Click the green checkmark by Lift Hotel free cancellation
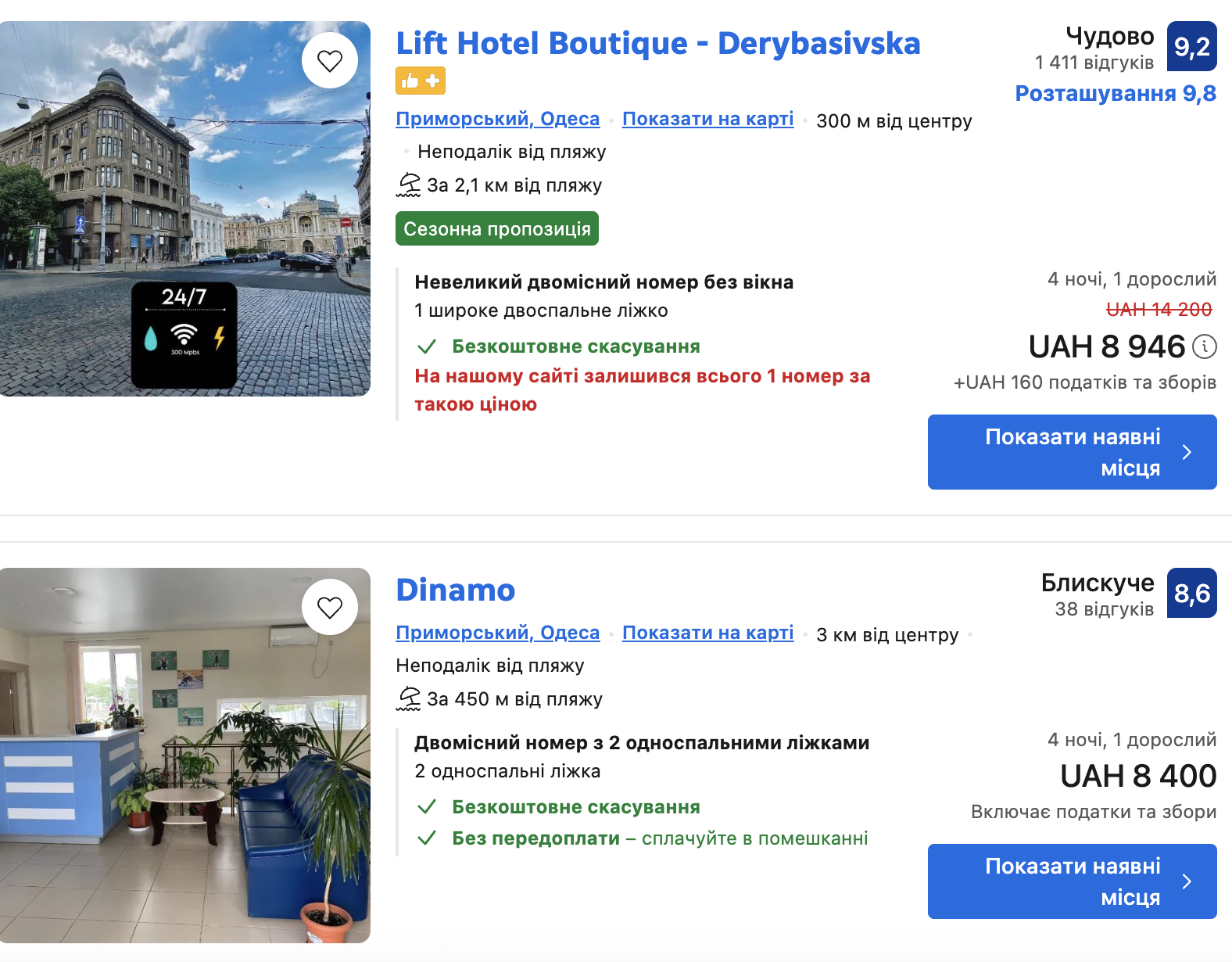The image size is (1232, 962). coord(427,346)
